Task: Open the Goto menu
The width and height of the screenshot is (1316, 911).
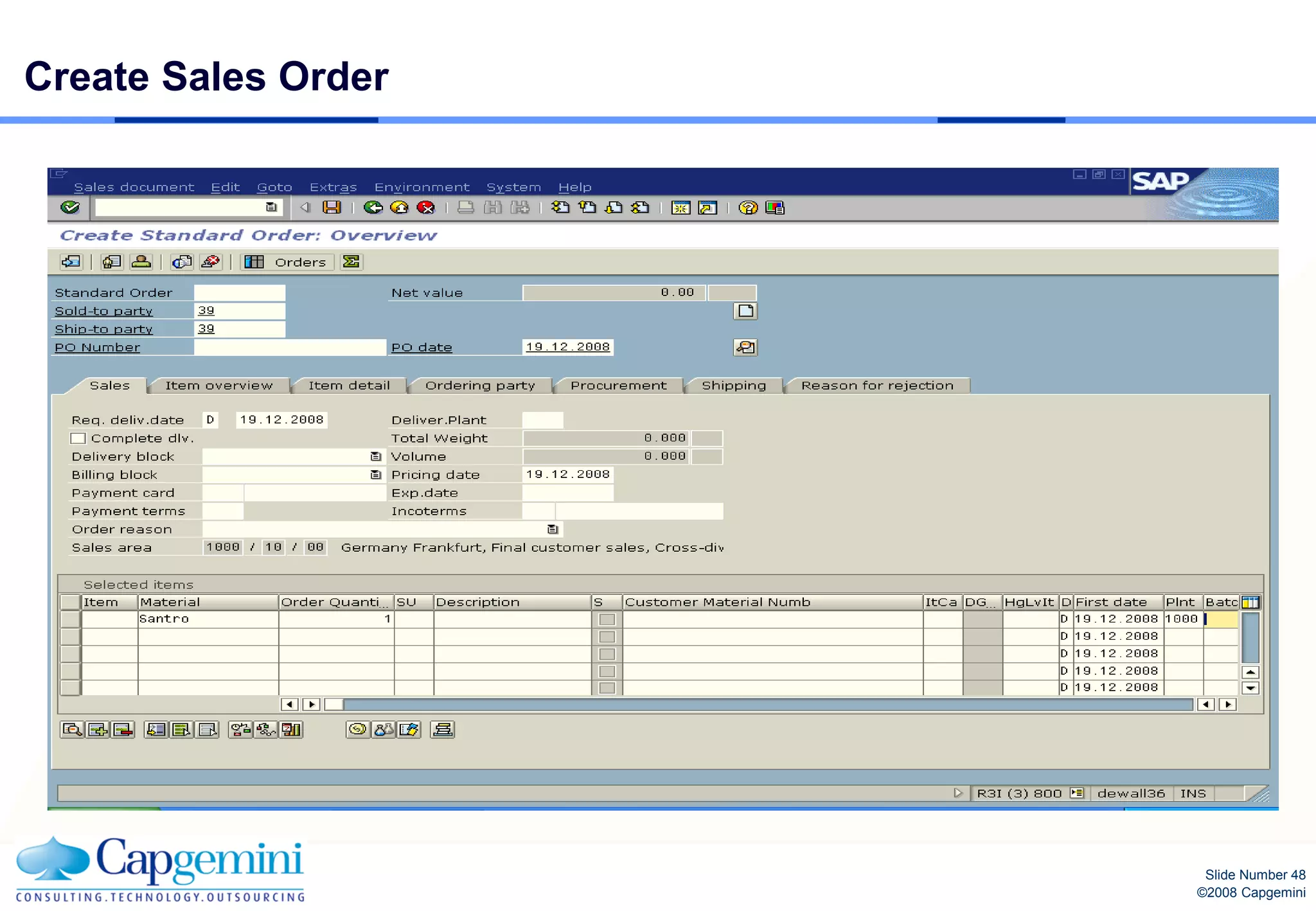Action: (x=274, y=188)
